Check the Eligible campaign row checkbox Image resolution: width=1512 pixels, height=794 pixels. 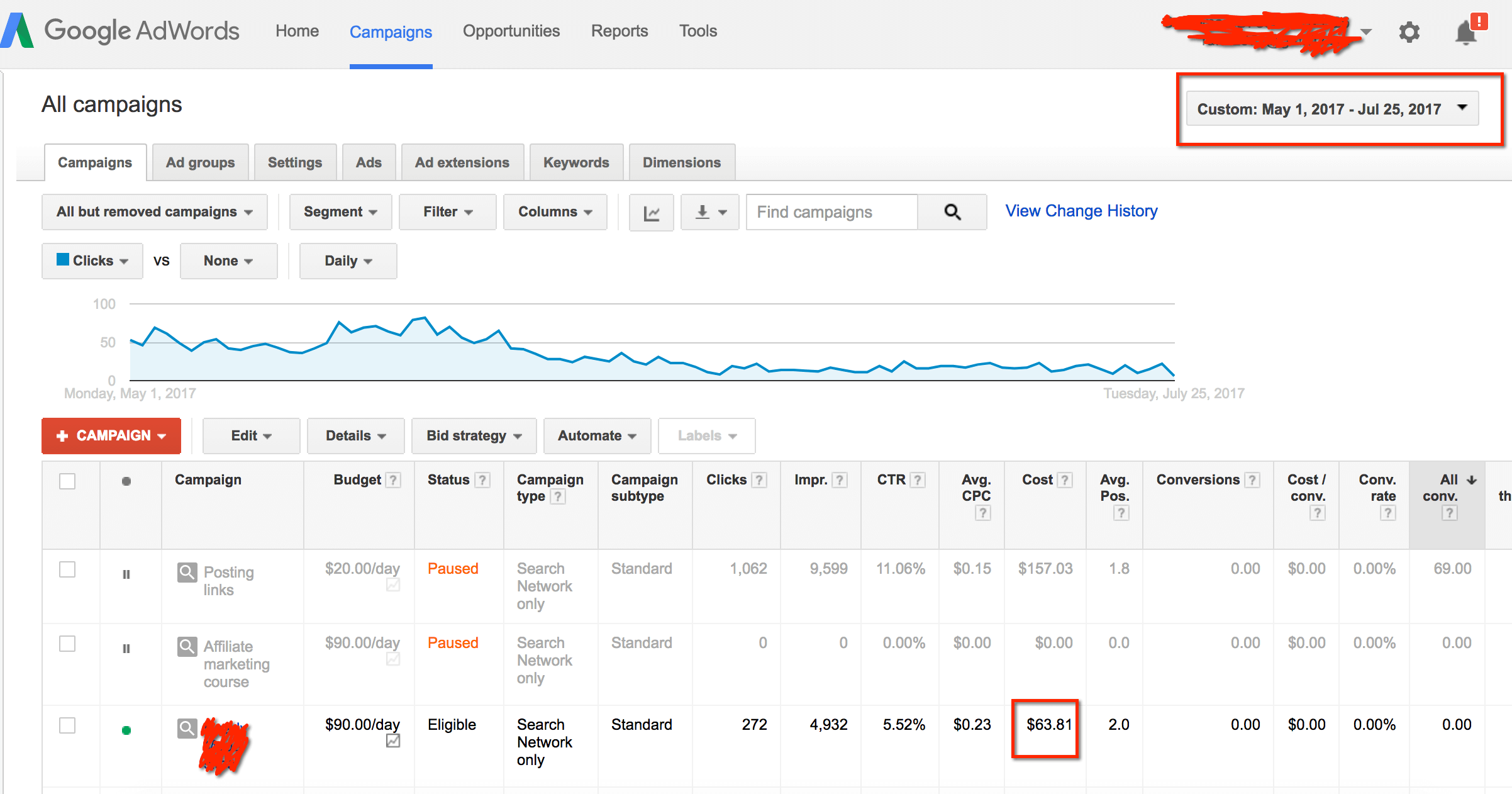[67, 725]
